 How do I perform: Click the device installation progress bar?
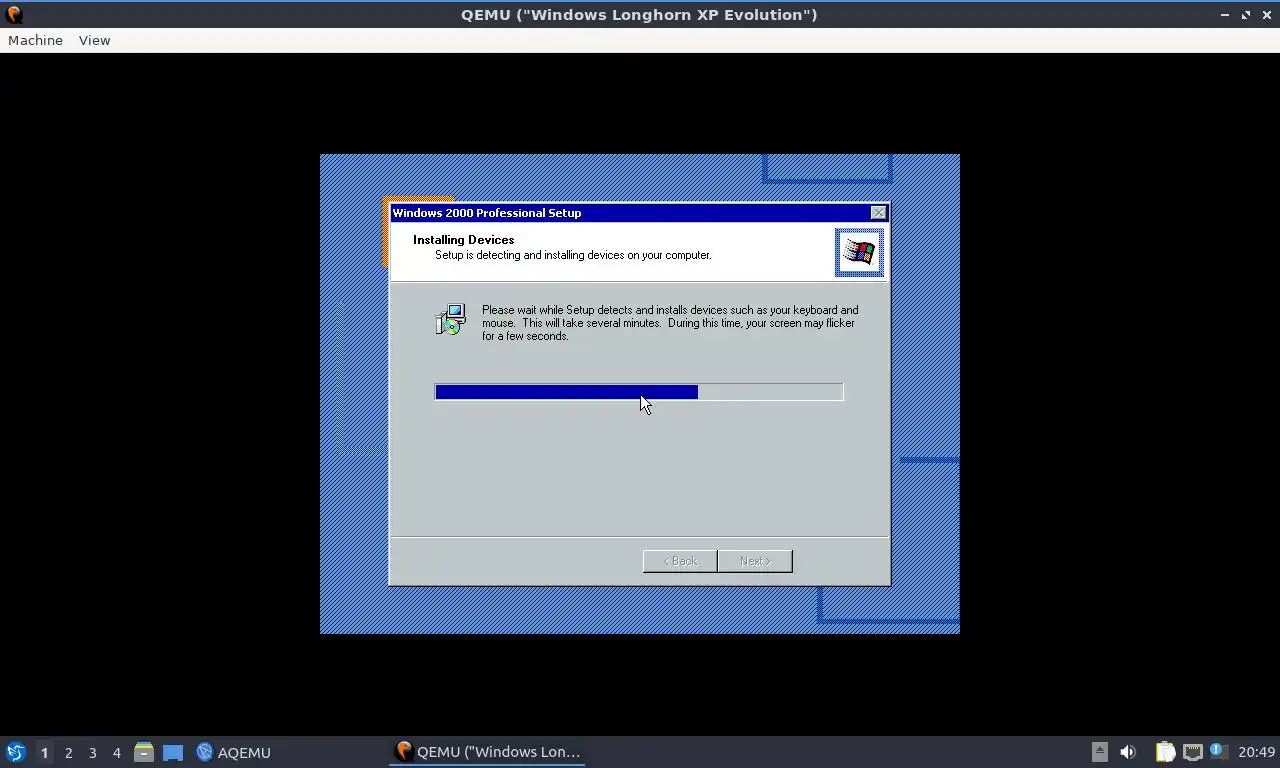point(639,392)
